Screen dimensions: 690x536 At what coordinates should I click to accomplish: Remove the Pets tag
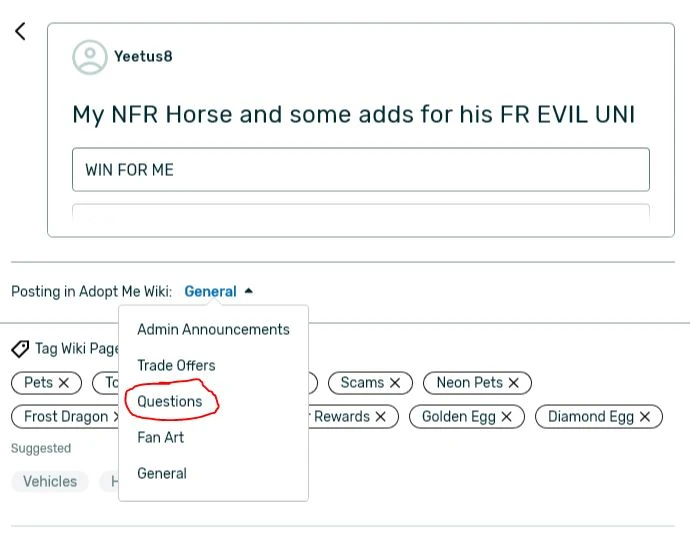click(x=64, y=383)
